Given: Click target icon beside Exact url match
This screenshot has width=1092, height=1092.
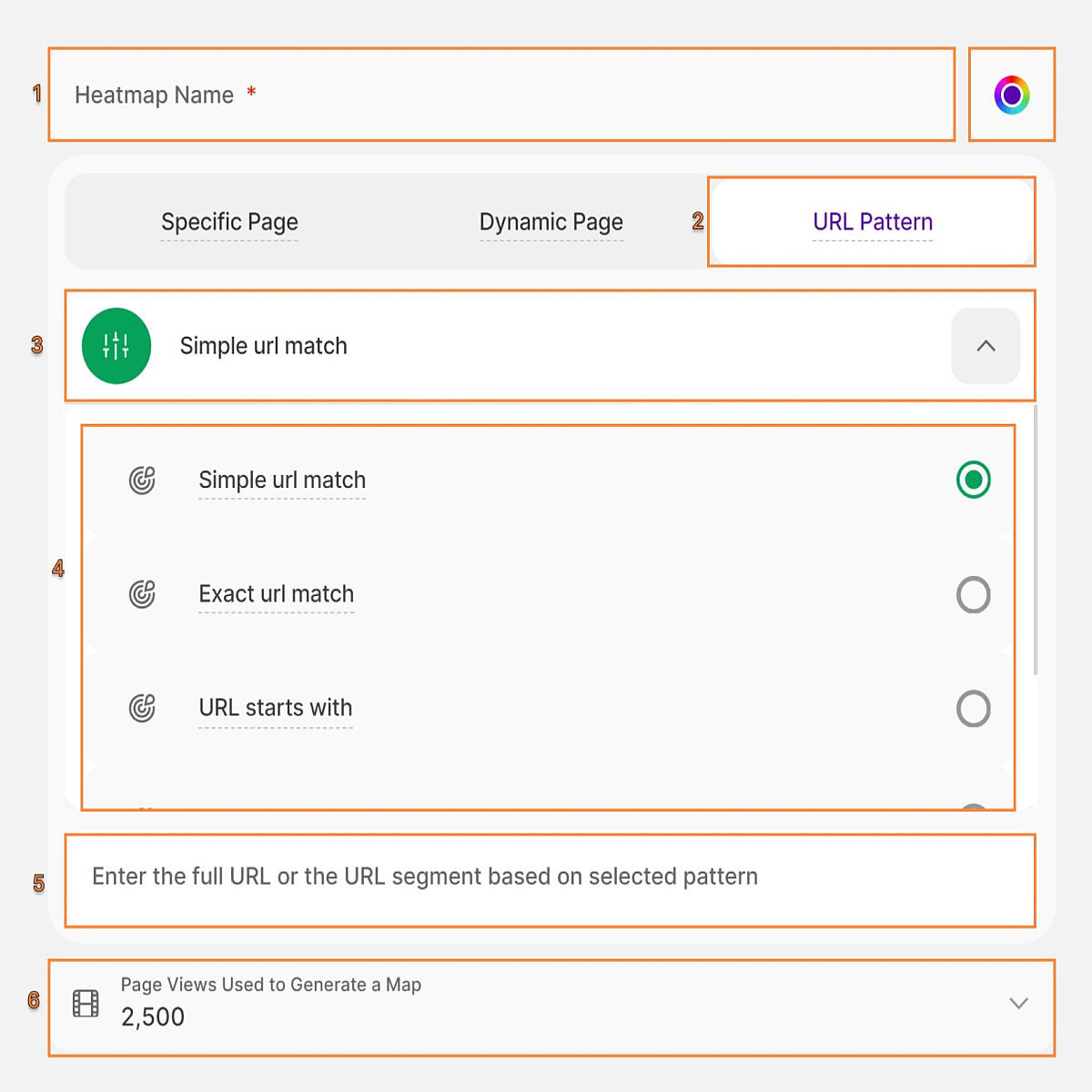Looking at the screenshot, I should (x=142, y=594).
